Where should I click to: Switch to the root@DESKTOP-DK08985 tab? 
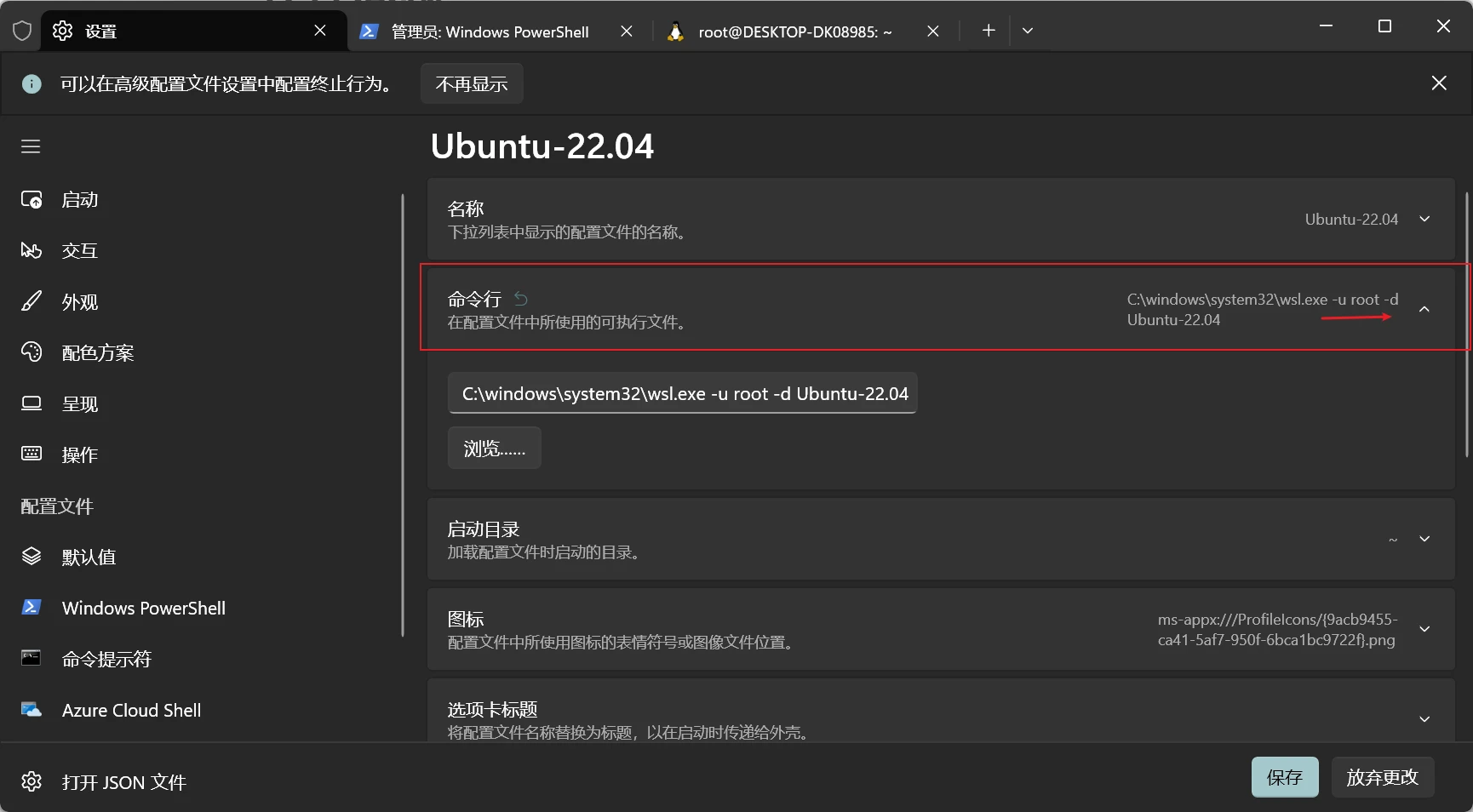tap(794, 31)
